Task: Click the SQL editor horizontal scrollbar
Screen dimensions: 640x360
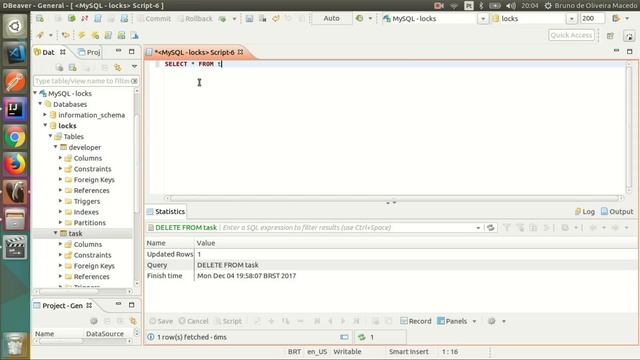Action: [x=394, y=198]
